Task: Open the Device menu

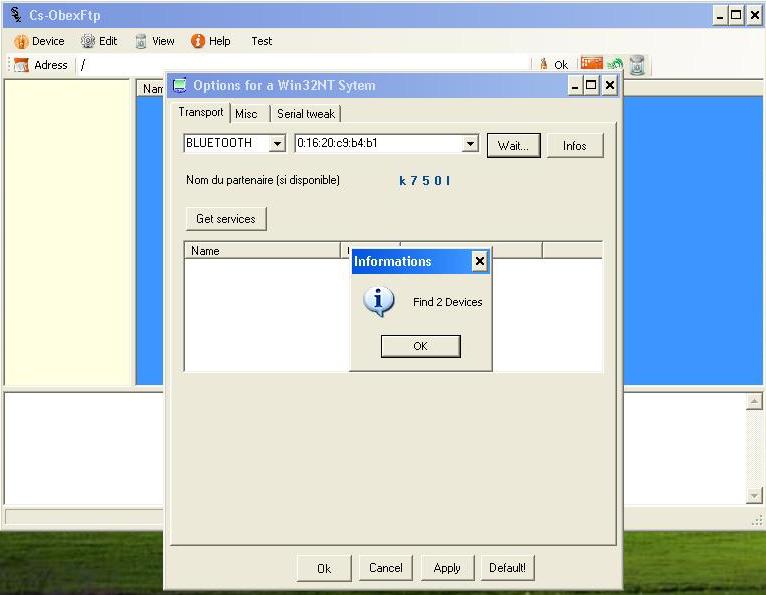Action: pos(39,41)
